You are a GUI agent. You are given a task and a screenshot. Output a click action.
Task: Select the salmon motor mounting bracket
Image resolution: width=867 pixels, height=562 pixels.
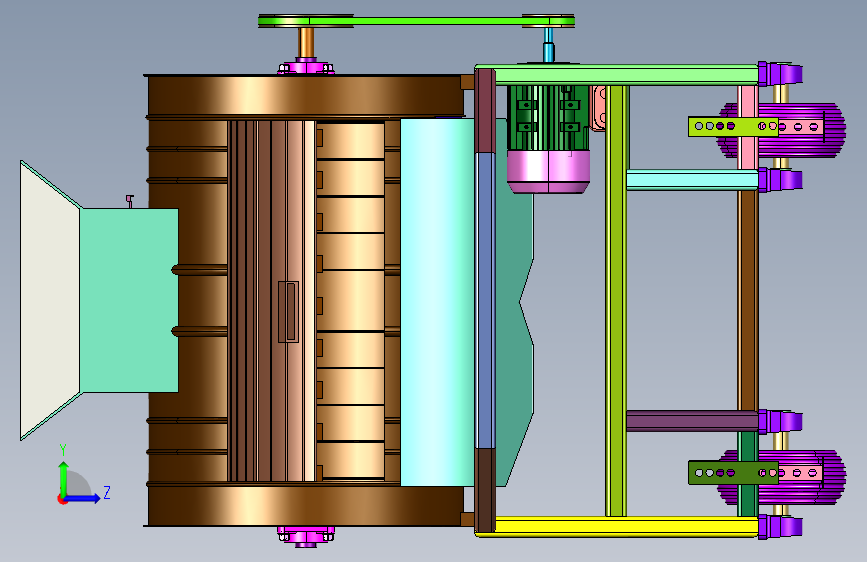point(598,108)
